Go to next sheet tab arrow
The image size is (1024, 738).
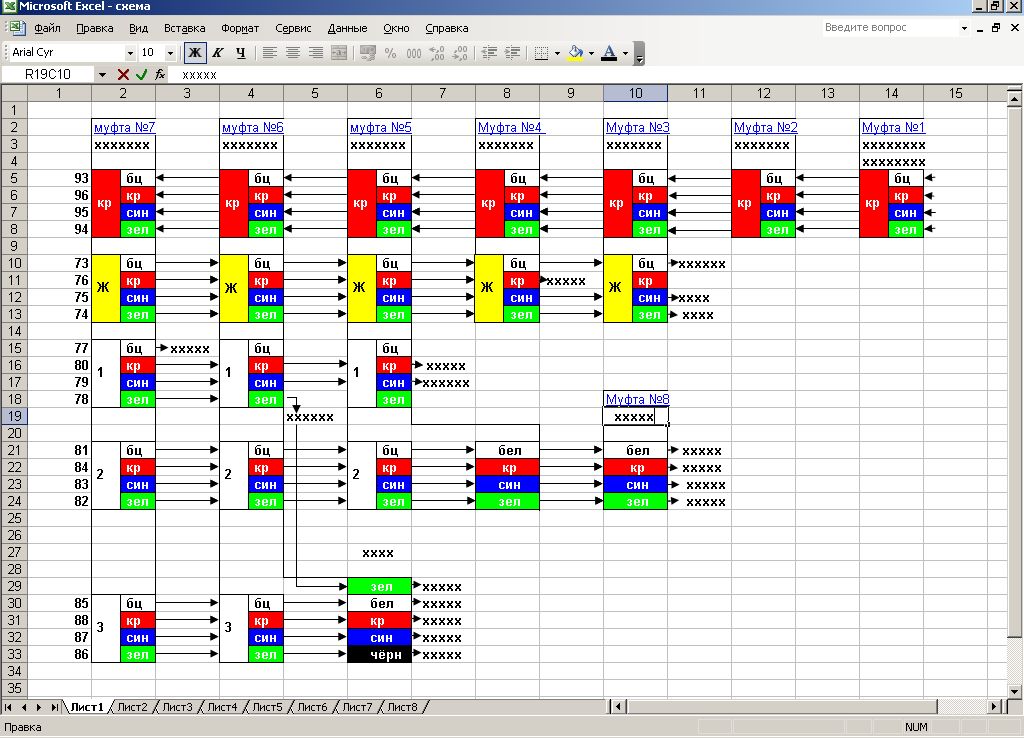(39, 707)
